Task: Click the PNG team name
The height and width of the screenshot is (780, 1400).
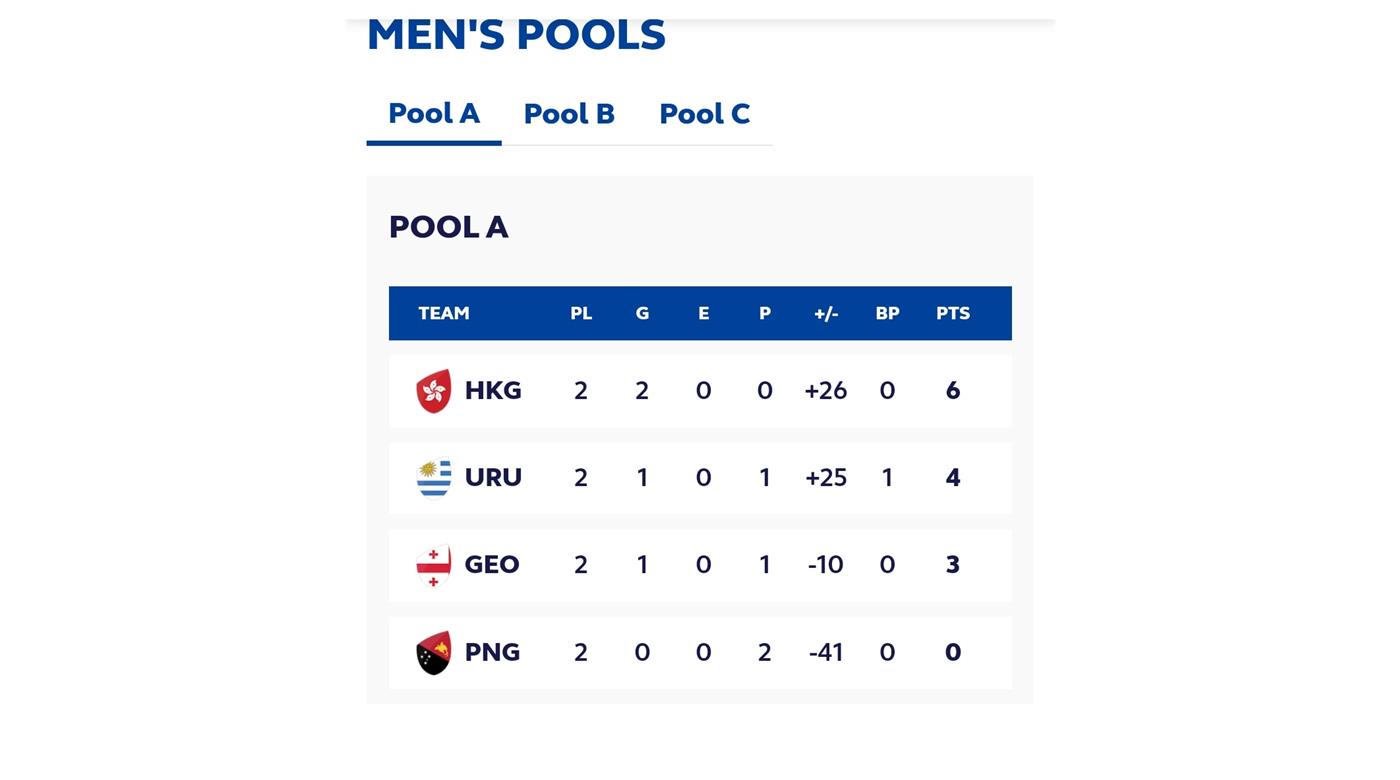Action: click(492, 653)
